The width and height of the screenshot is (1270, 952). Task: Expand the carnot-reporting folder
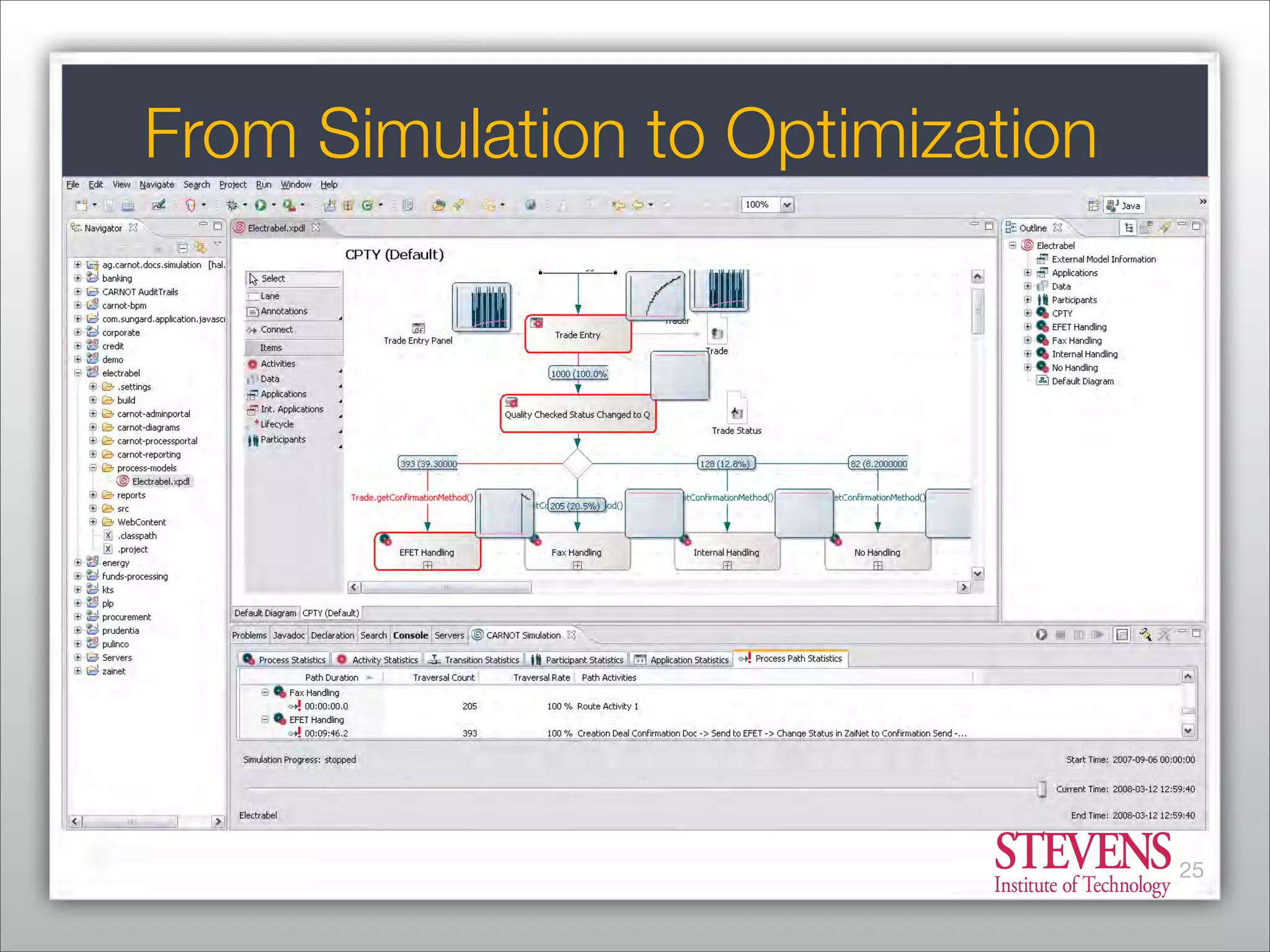[93, 454]
